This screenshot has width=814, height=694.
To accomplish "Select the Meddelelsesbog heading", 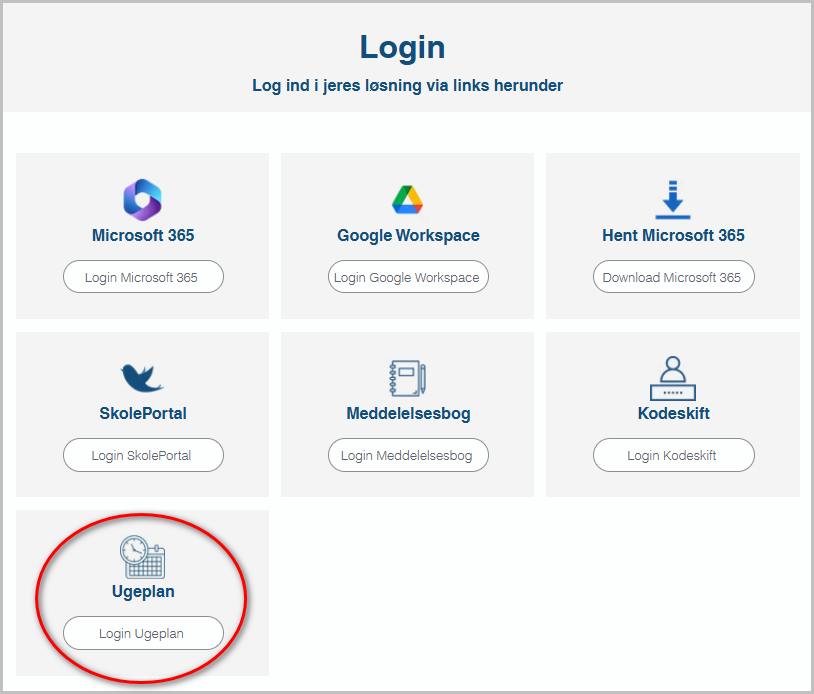I will tap(408, 413).
